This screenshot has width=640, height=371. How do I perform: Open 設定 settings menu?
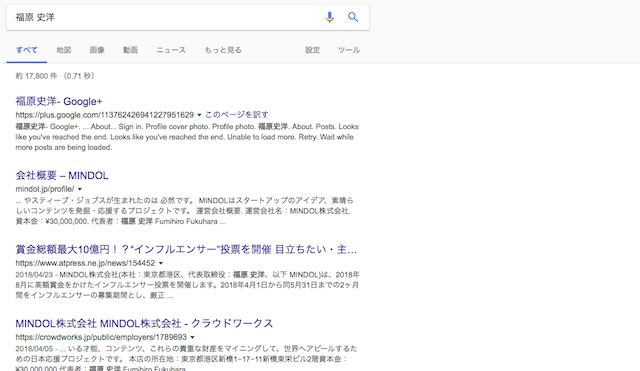click(x=312, y=50)
